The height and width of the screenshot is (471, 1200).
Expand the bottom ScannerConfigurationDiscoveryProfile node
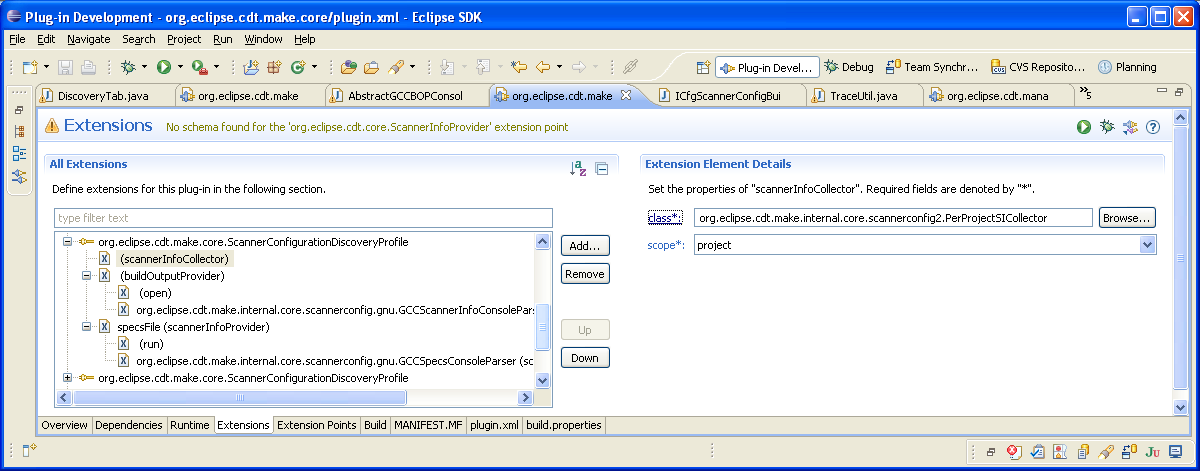tap(68, 378)
